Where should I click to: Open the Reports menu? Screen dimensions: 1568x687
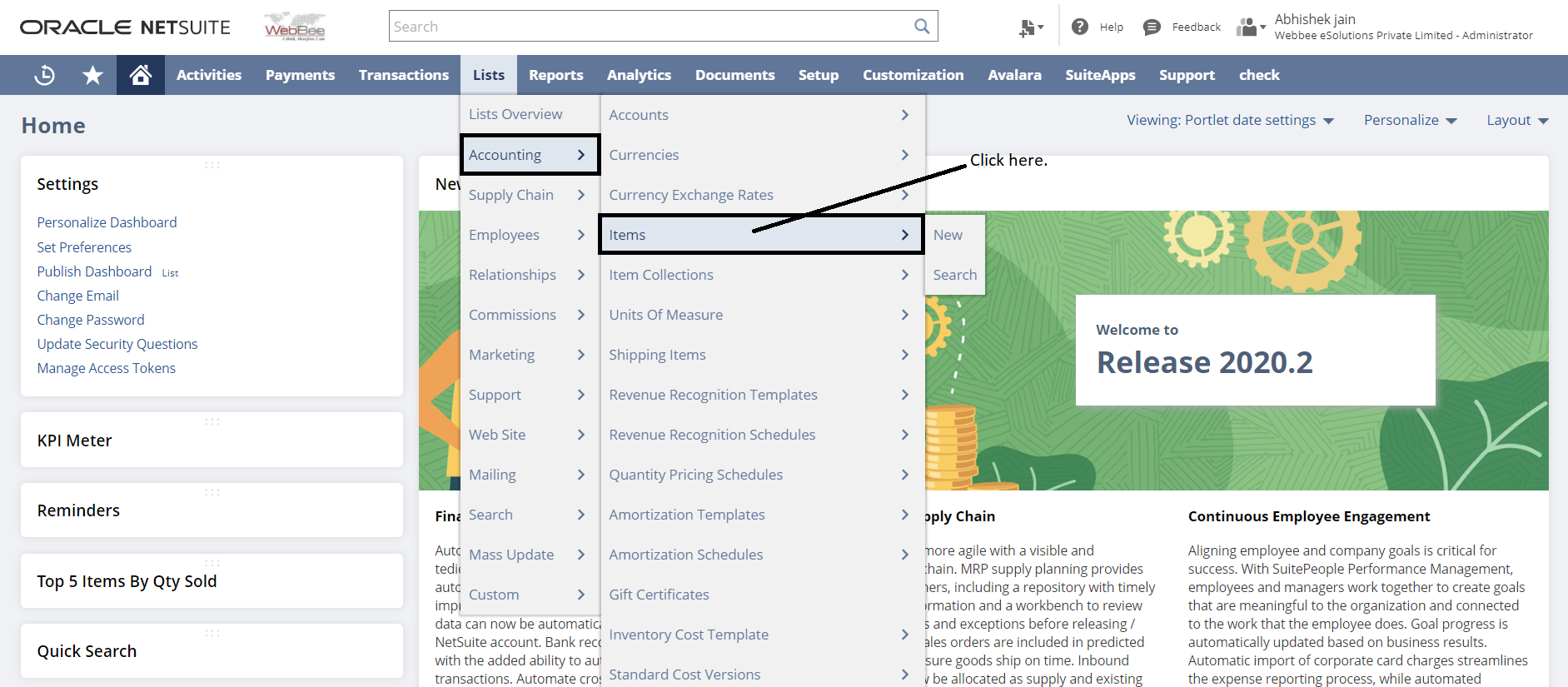[x=556, y=75]
